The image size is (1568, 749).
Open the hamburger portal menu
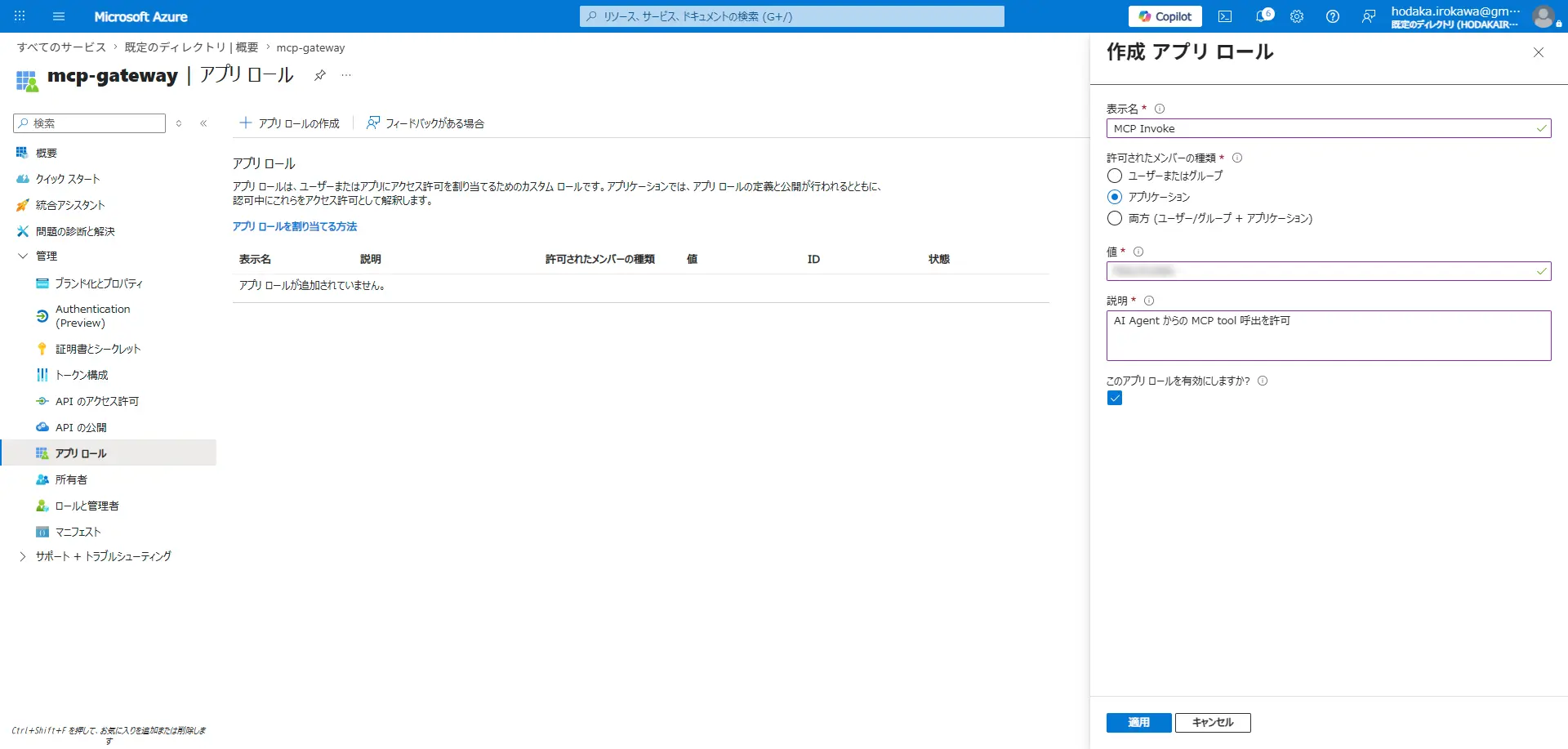click(x=59, y=16)
